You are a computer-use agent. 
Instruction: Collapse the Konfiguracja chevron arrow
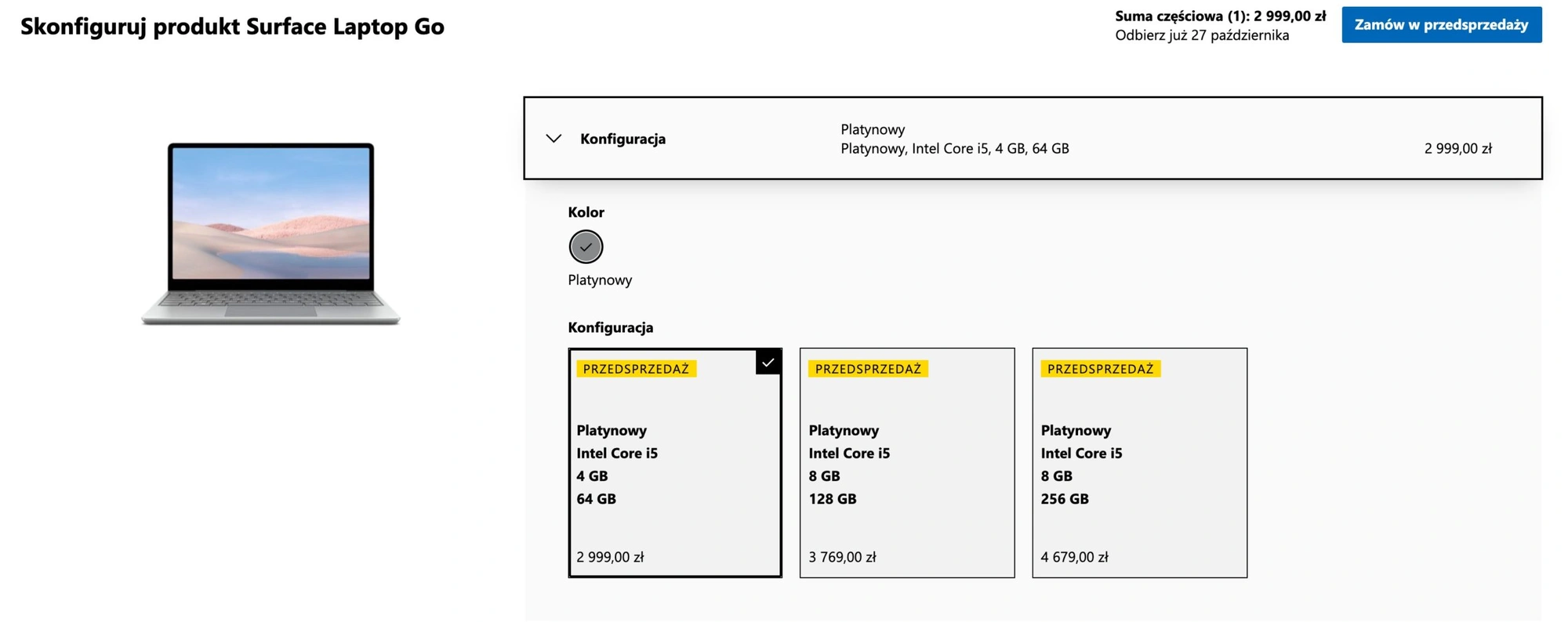(x=554, y=139)
